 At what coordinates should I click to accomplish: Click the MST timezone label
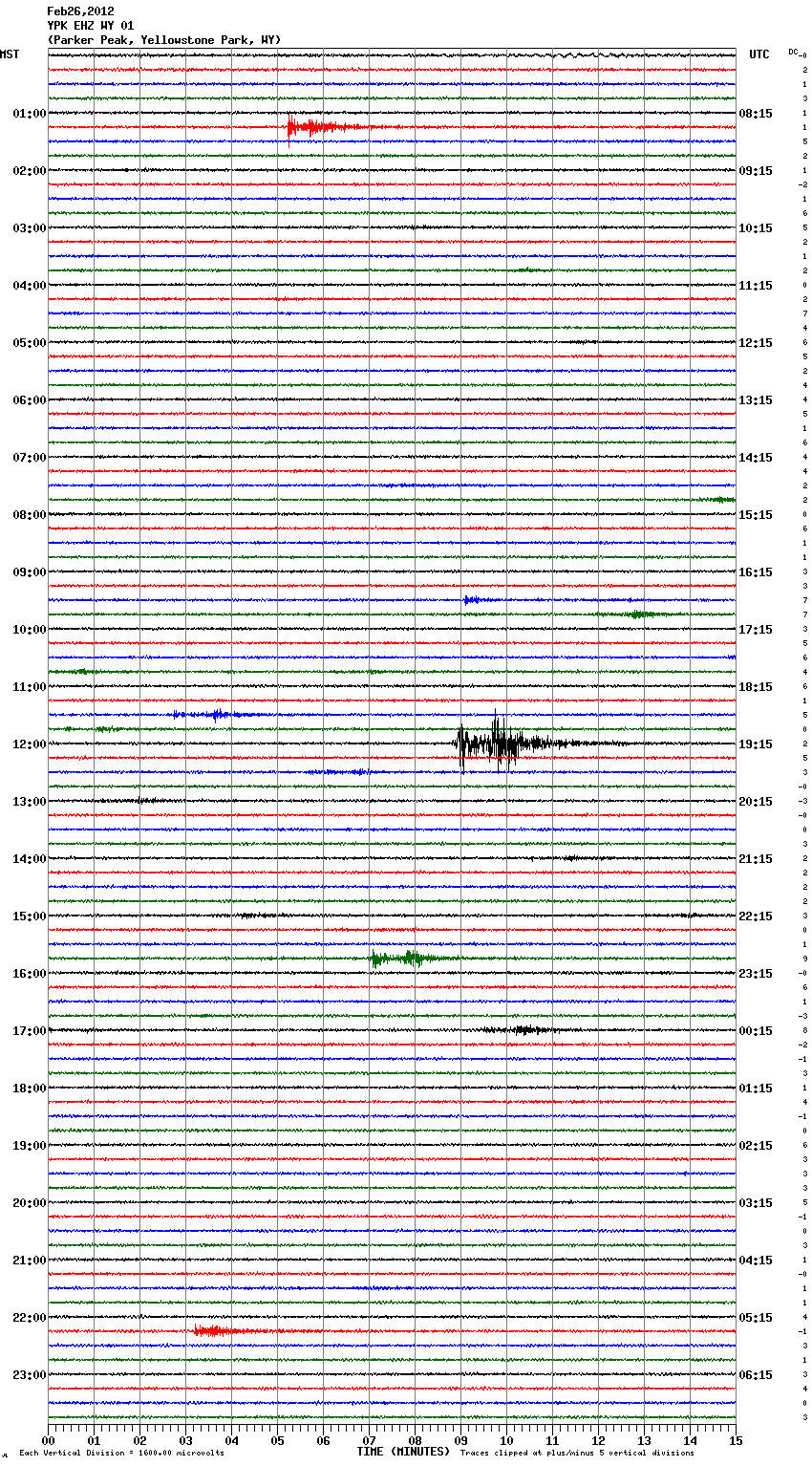tap(10, 54)
